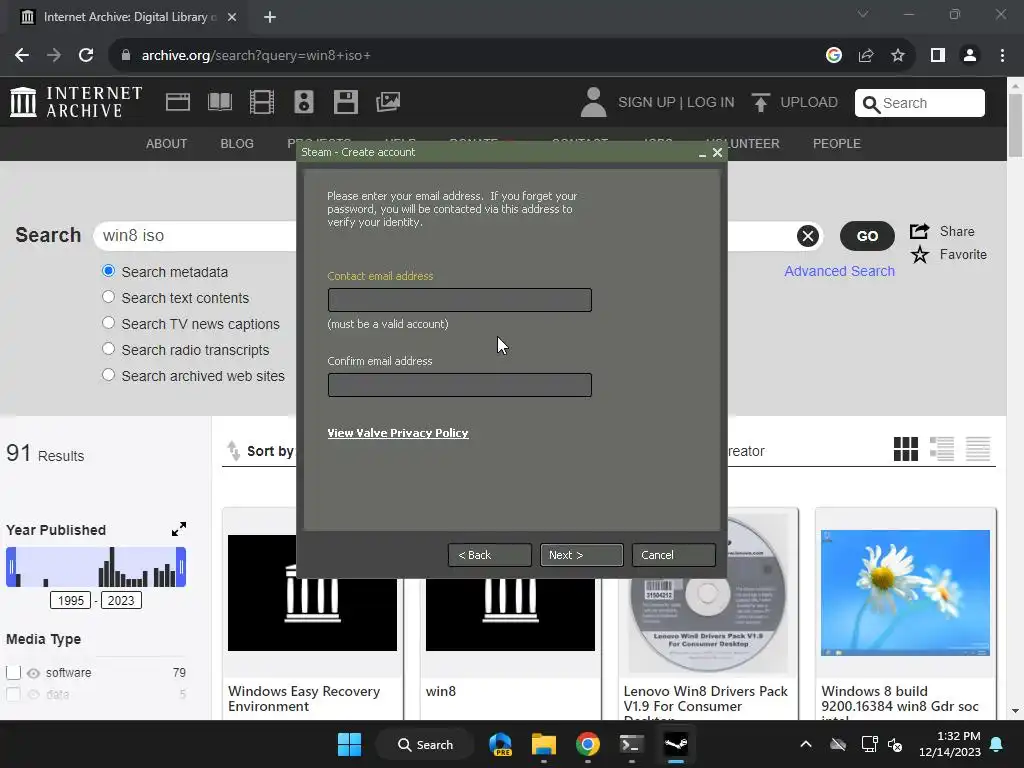This screenshot has height=768, width=1024.
Task: Switch results to compact list view
Action: tap(978, 449)
